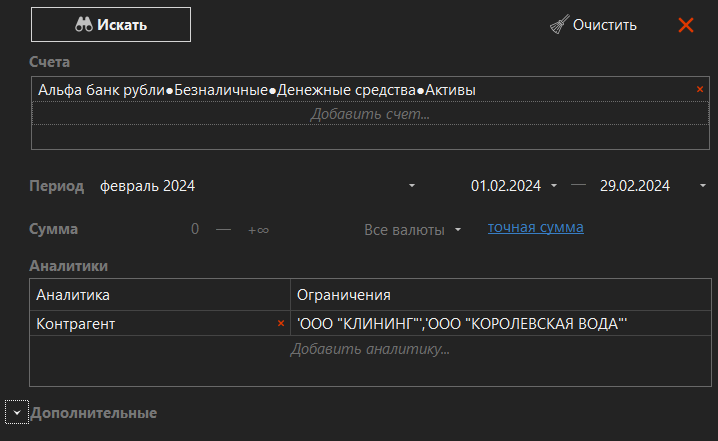The image size is (718, 441).
Task: Click Добавить аналитику placeholder
Action: 369,349
